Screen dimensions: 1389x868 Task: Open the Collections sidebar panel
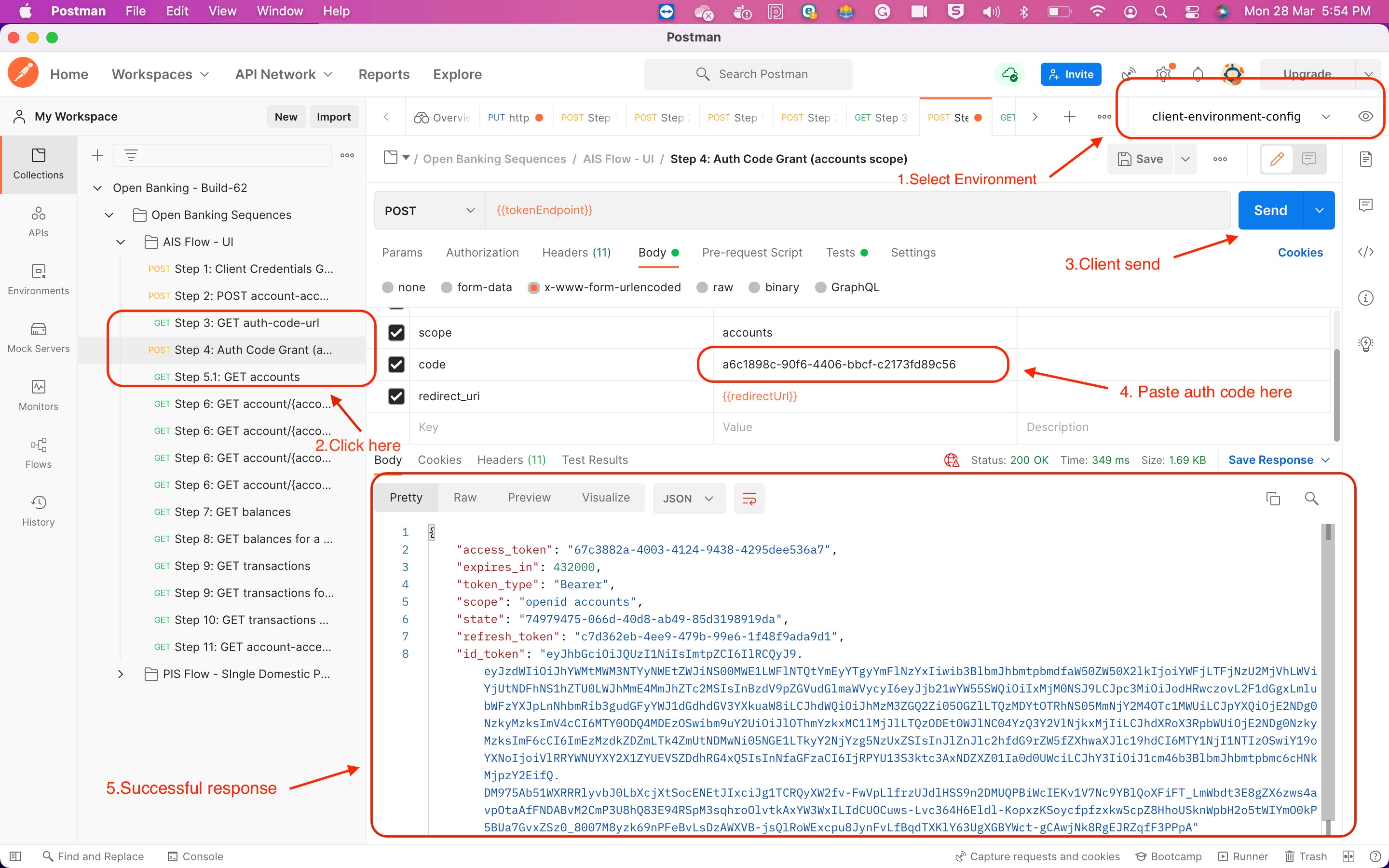tap(39, 163)
